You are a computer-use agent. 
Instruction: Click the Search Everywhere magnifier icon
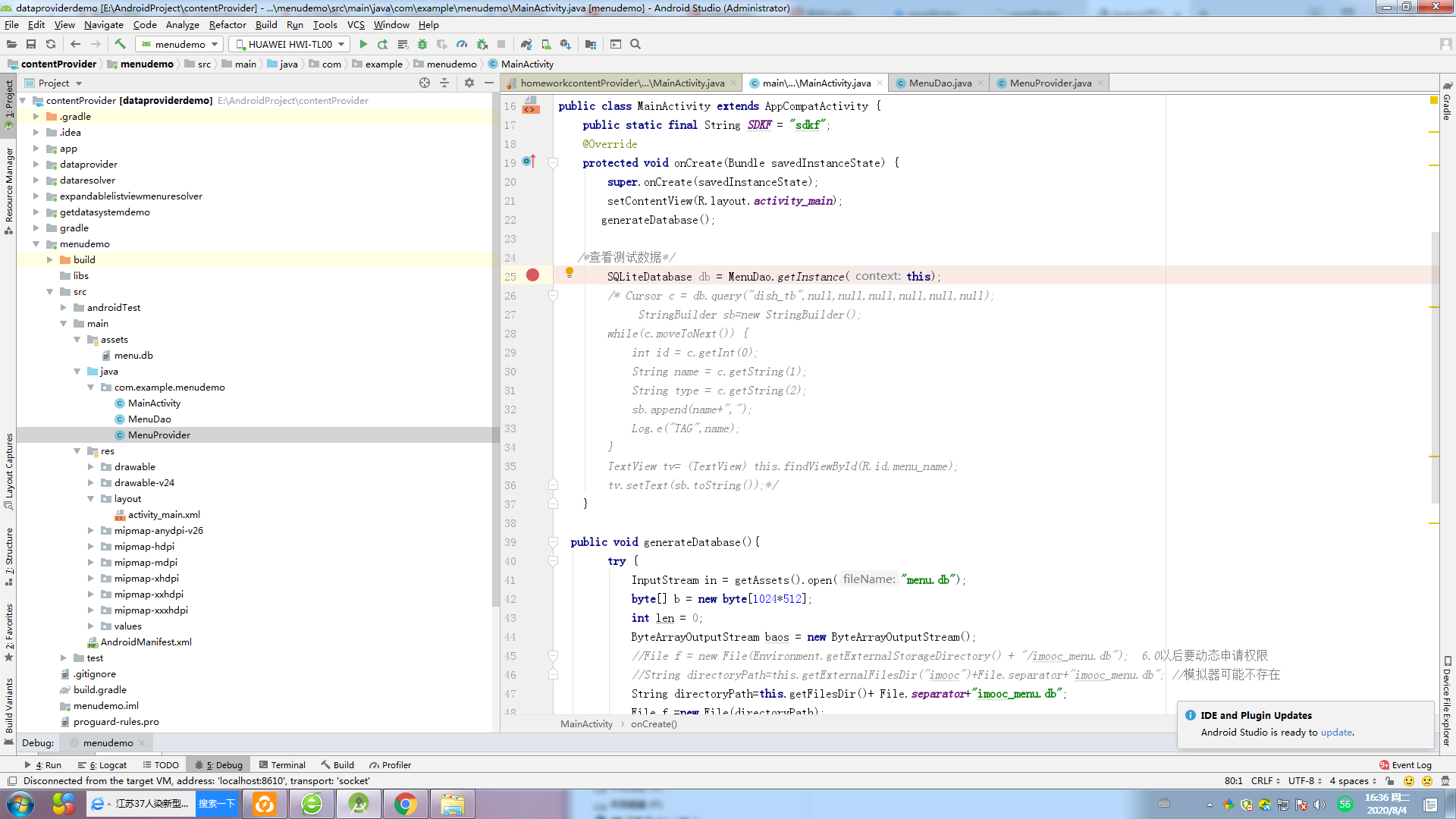635,44
